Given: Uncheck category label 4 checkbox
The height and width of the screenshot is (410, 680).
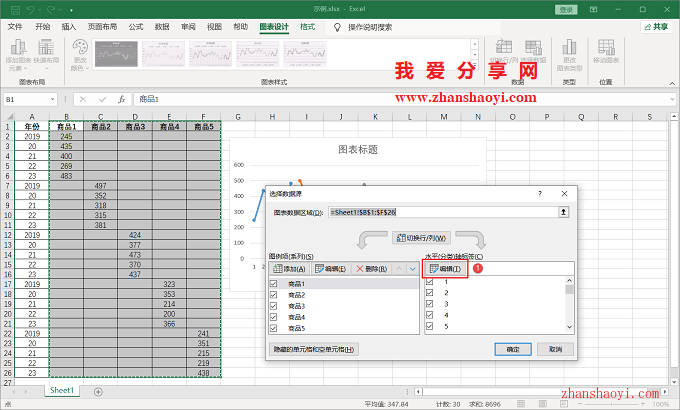Looking at the screenshot, I should point(430,315).
